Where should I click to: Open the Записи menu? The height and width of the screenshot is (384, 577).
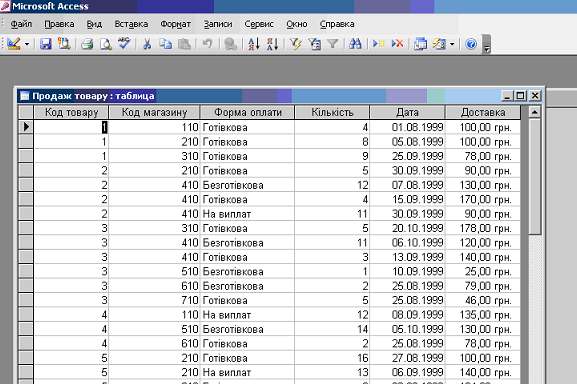[x=218, y=24]
